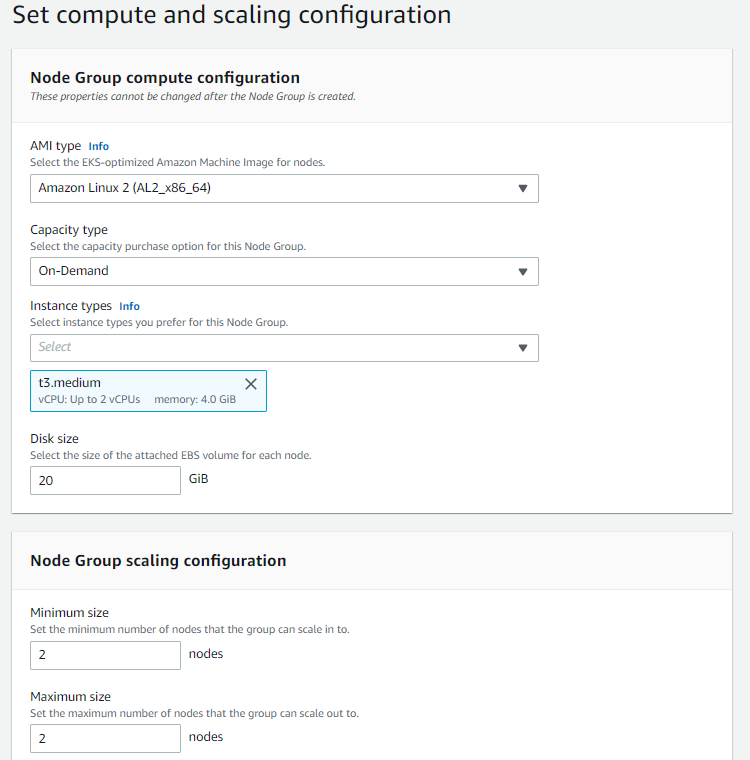Click the Node Group compute configuration heading
750x760 pixels.
point(165,78)
